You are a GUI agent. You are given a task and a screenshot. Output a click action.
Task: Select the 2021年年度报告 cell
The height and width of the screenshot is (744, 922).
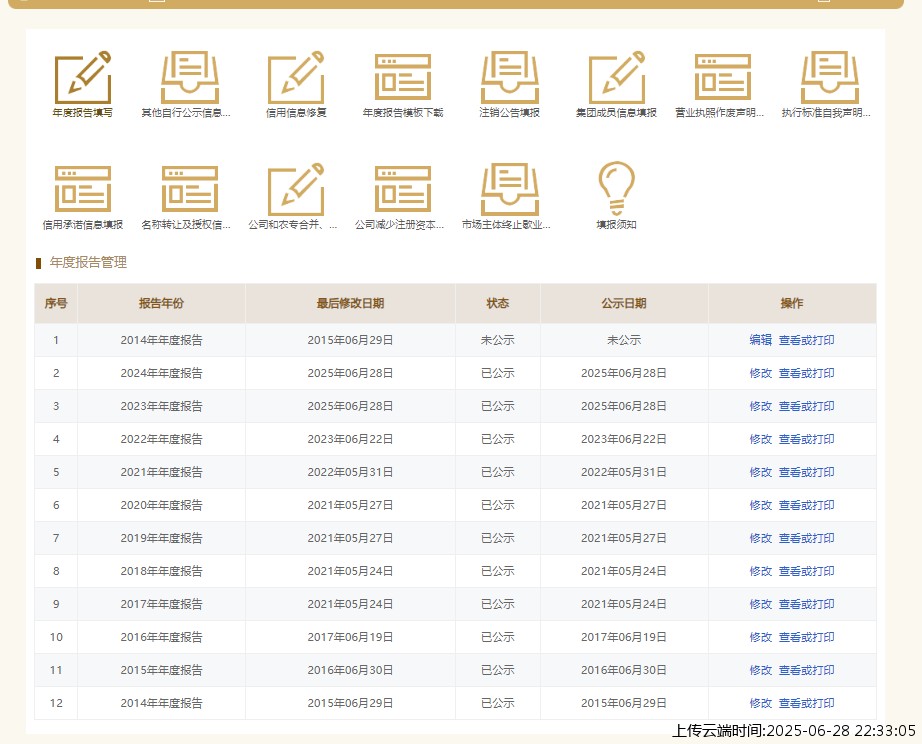click(x=161, y=472)
